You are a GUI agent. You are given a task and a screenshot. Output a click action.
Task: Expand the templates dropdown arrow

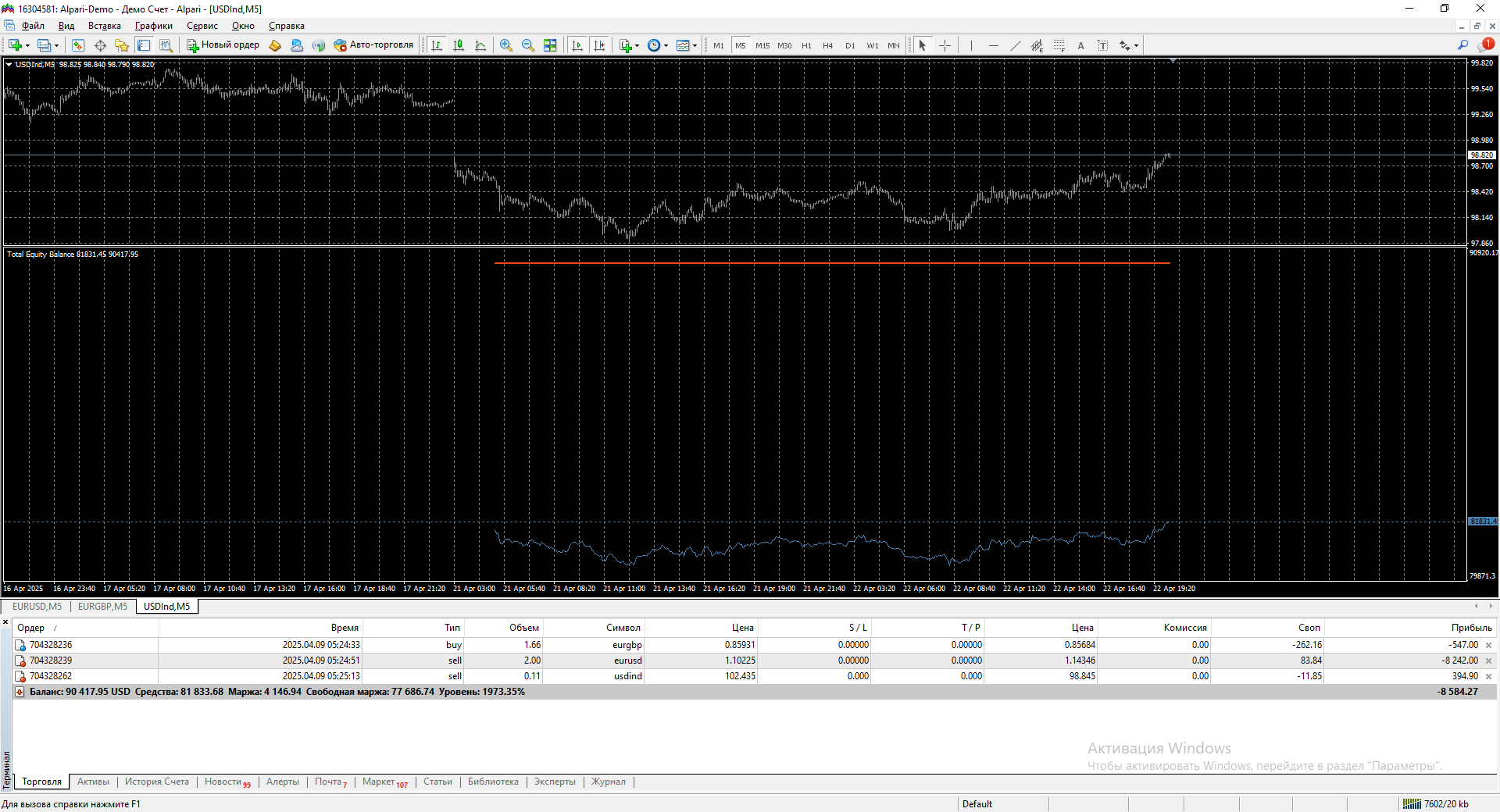695,45
